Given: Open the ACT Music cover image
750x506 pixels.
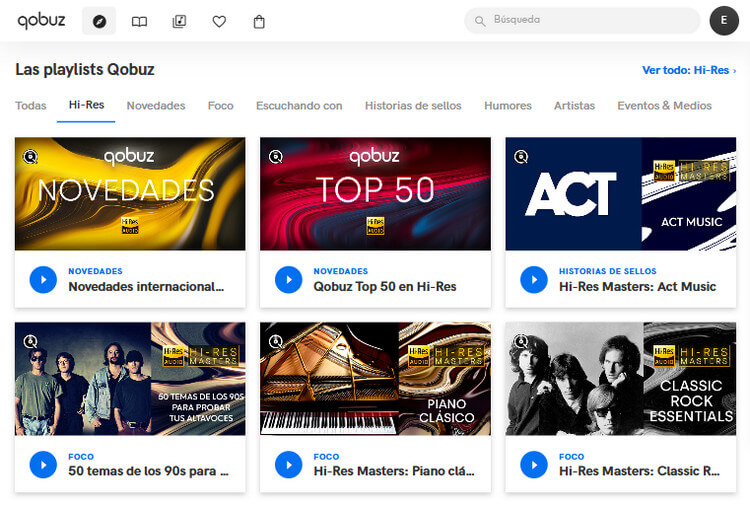Looking at the screenshot, I should pyautogui.click(x=621, y=194).
